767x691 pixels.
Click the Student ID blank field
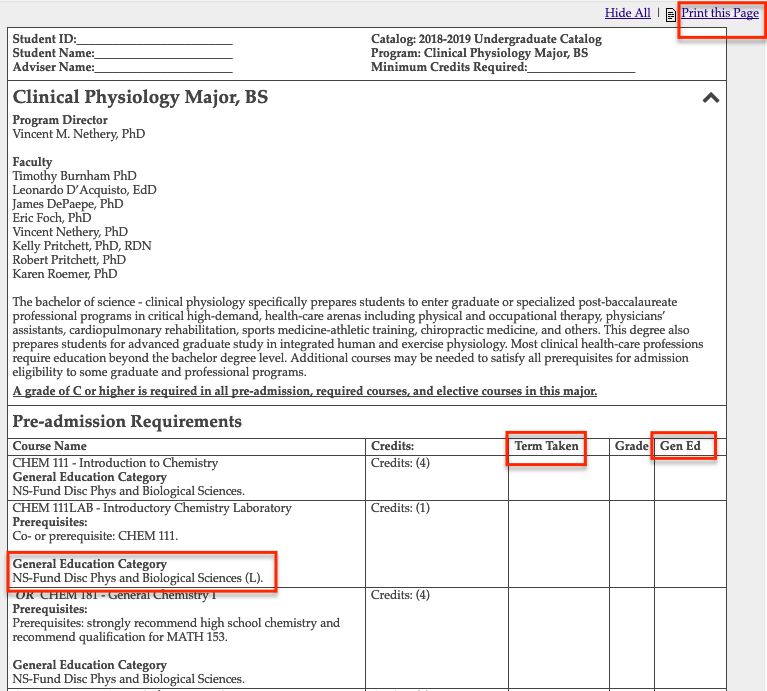tap(155, 39)
